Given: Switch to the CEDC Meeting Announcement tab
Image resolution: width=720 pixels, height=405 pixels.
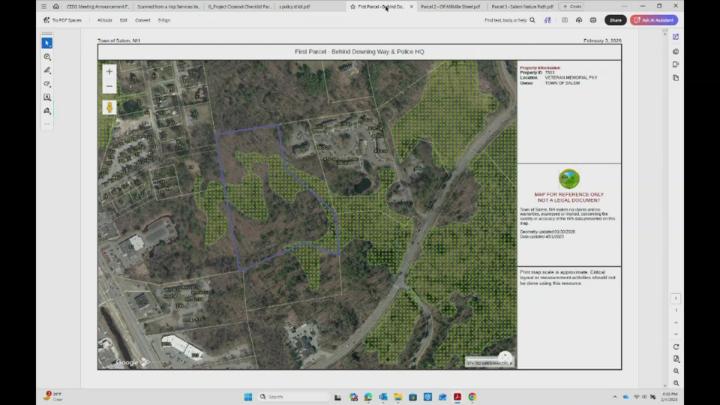Looking at the screenshot, I should pos(88,6).
